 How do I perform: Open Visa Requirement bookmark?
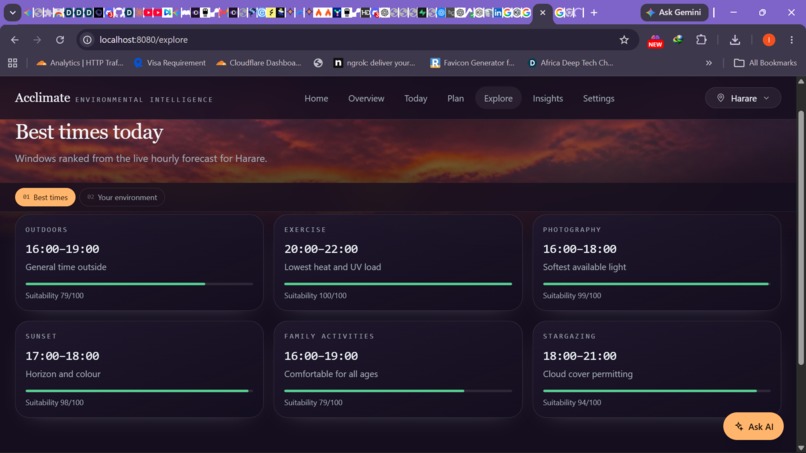[x=170, y=63]
